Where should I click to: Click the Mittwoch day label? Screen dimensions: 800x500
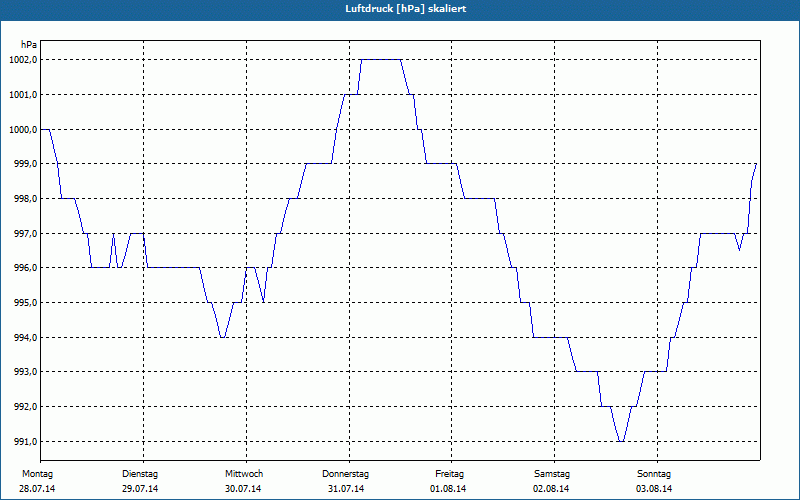coord(244,474)
